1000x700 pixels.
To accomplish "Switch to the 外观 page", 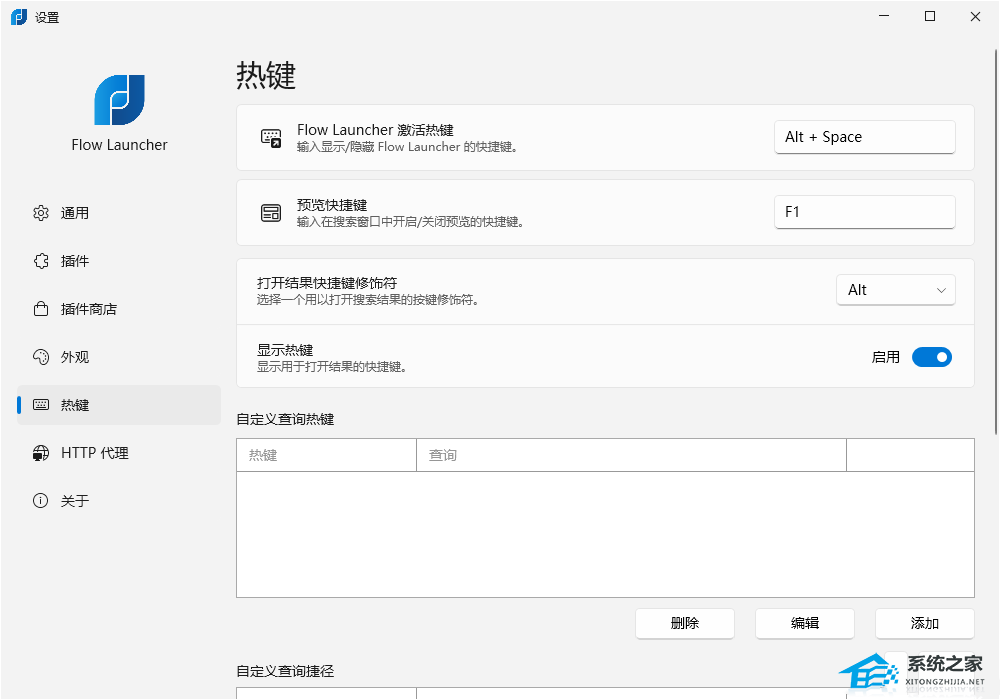I will pyautogui.click(x=119, y=357).
